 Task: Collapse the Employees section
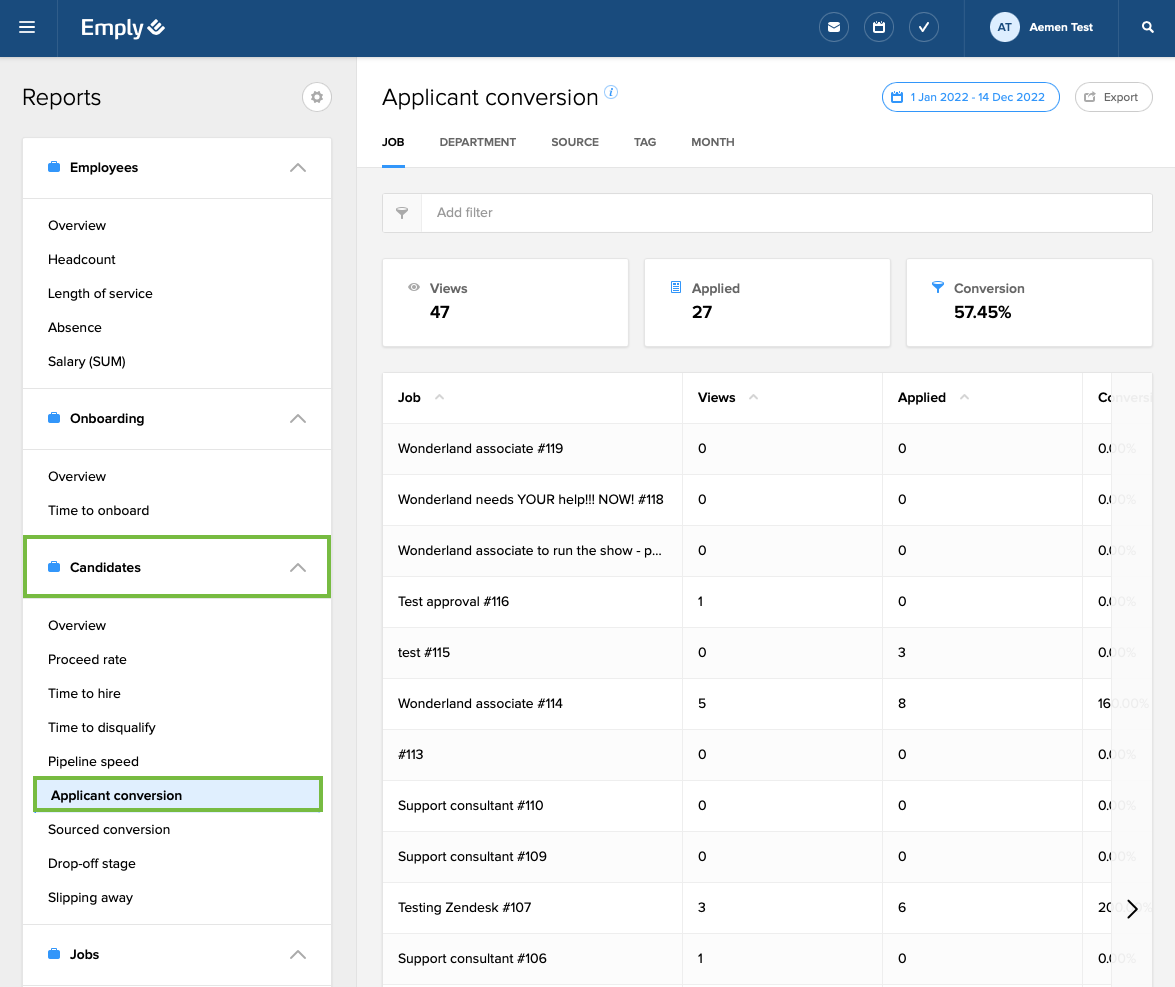click(x=297, y=168)
